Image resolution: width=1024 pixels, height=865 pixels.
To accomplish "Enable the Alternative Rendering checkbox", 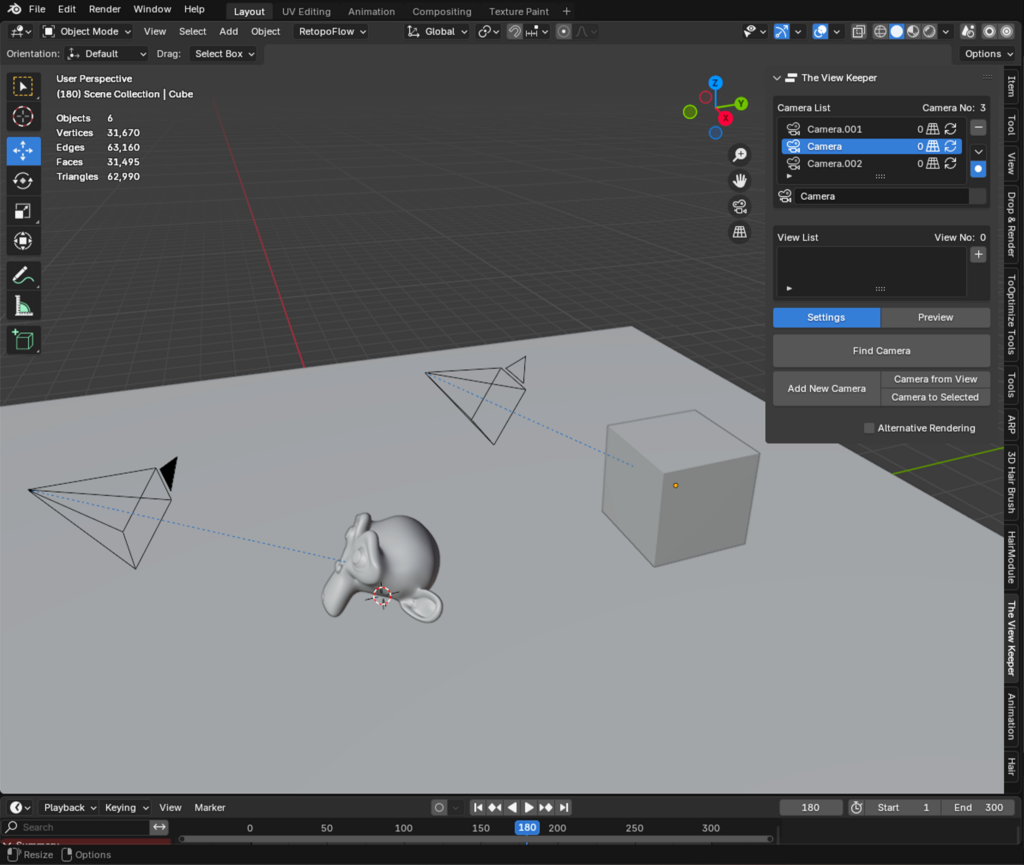I will (868, 427).
